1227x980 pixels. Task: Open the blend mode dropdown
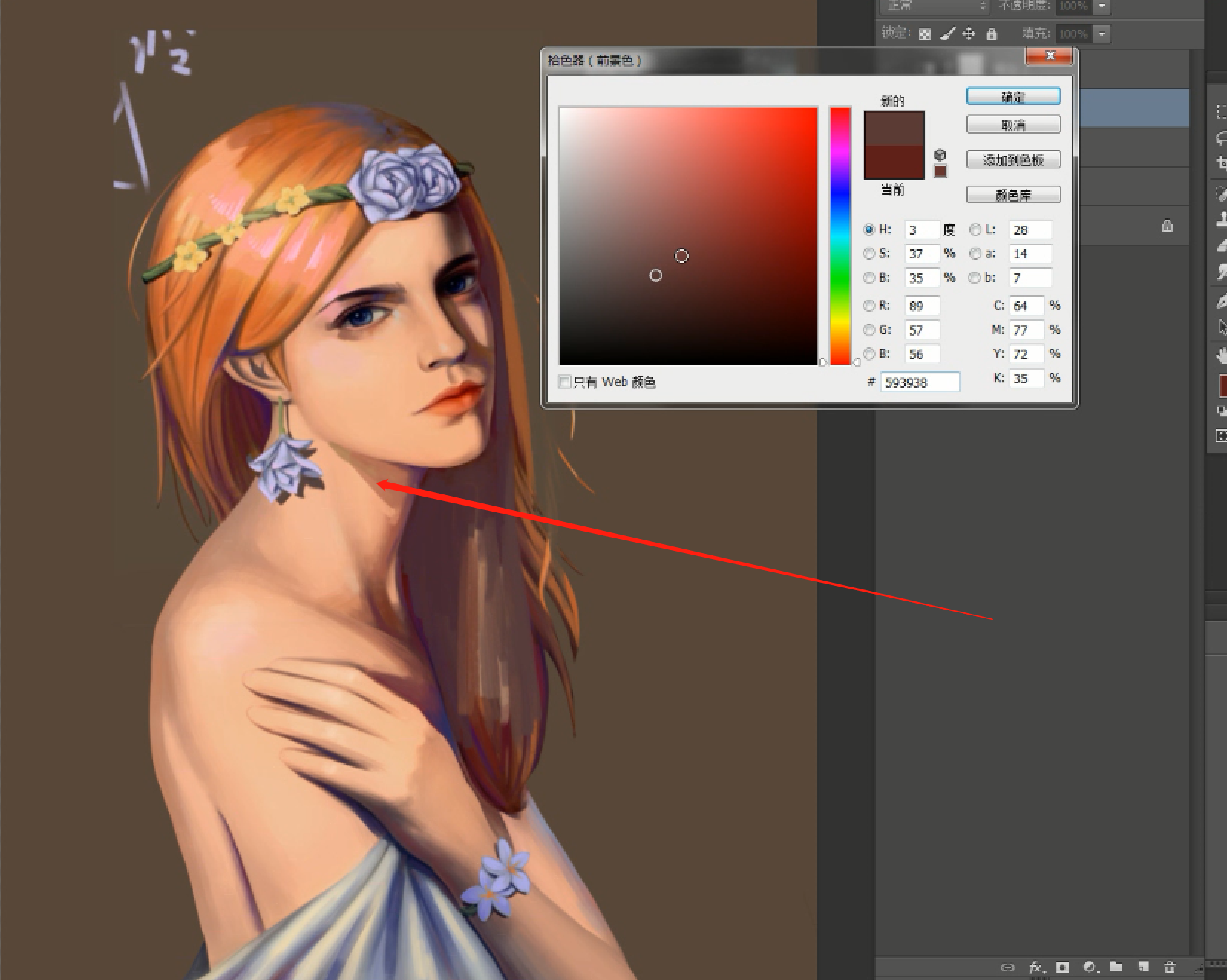tap(935, 6)
